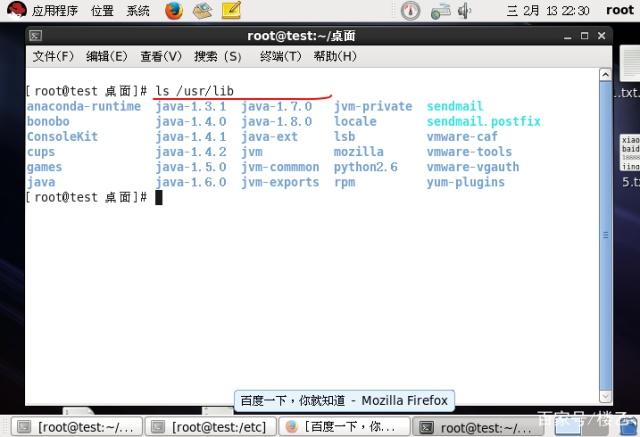The width and height of the screenshot is (640, 437).
Task: Click the terminal scrollbar up arrow
Action: point(605,75)
